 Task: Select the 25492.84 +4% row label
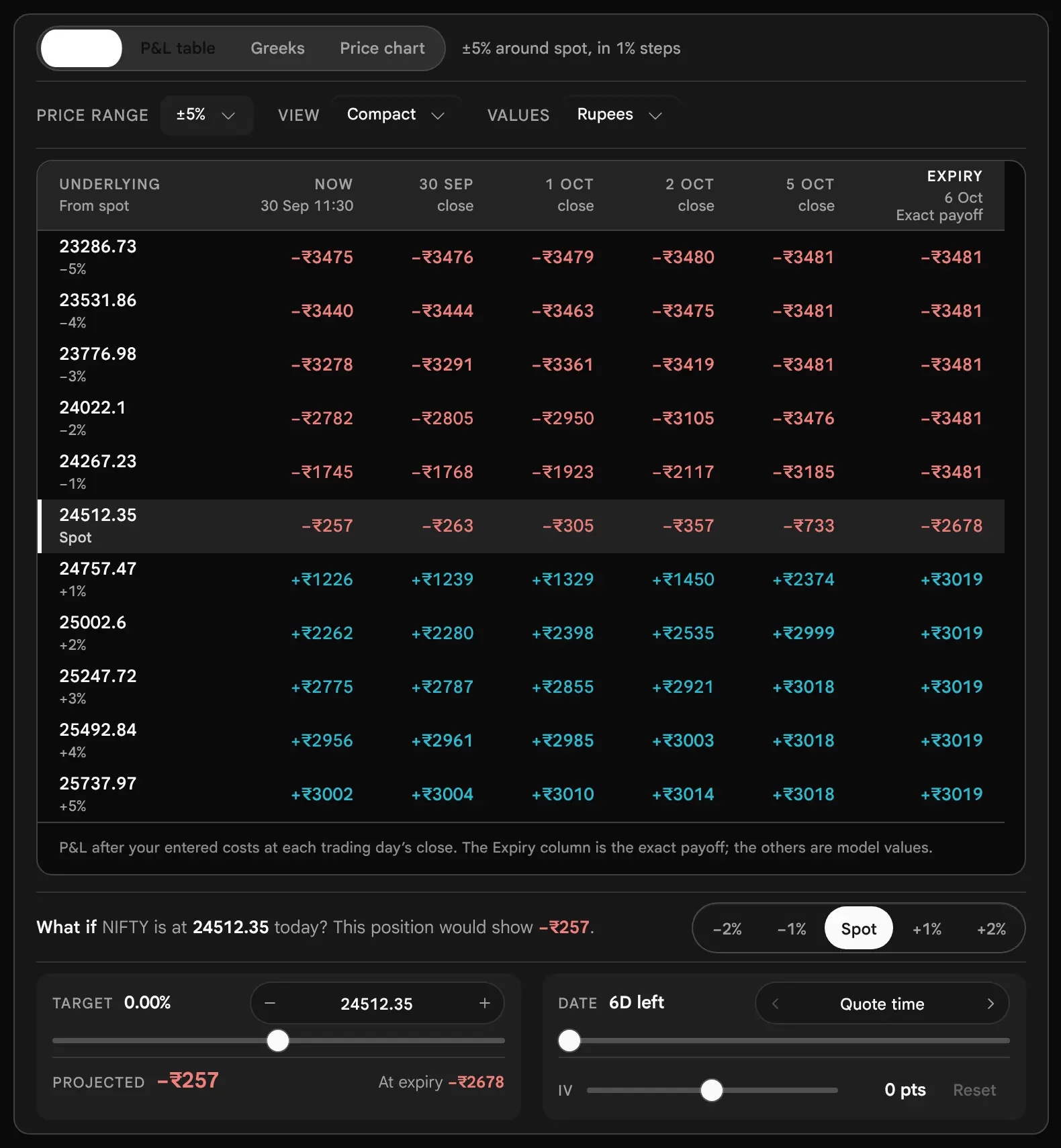98,740
